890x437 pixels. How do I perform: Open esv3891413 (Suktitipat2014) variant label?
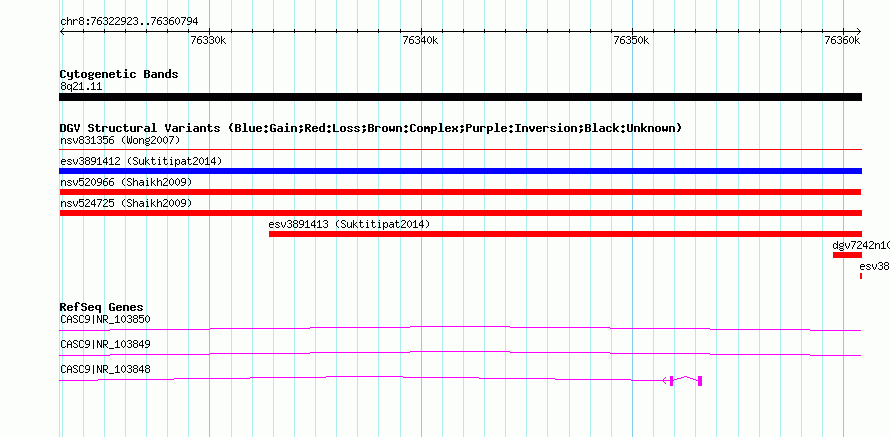point(349,224)
